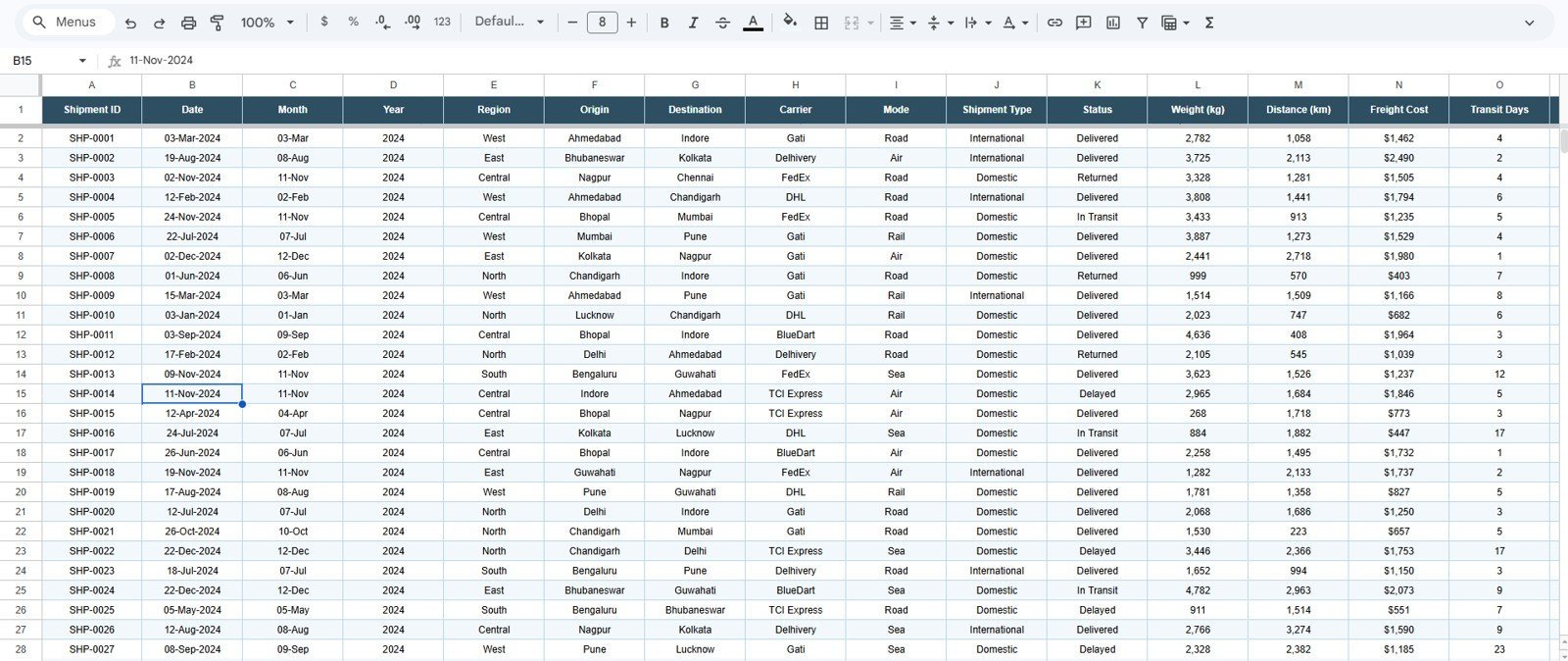Click the Status header cell
Image resolution: width=1568 pixels, height=661 pixels.
(1098, 110)
